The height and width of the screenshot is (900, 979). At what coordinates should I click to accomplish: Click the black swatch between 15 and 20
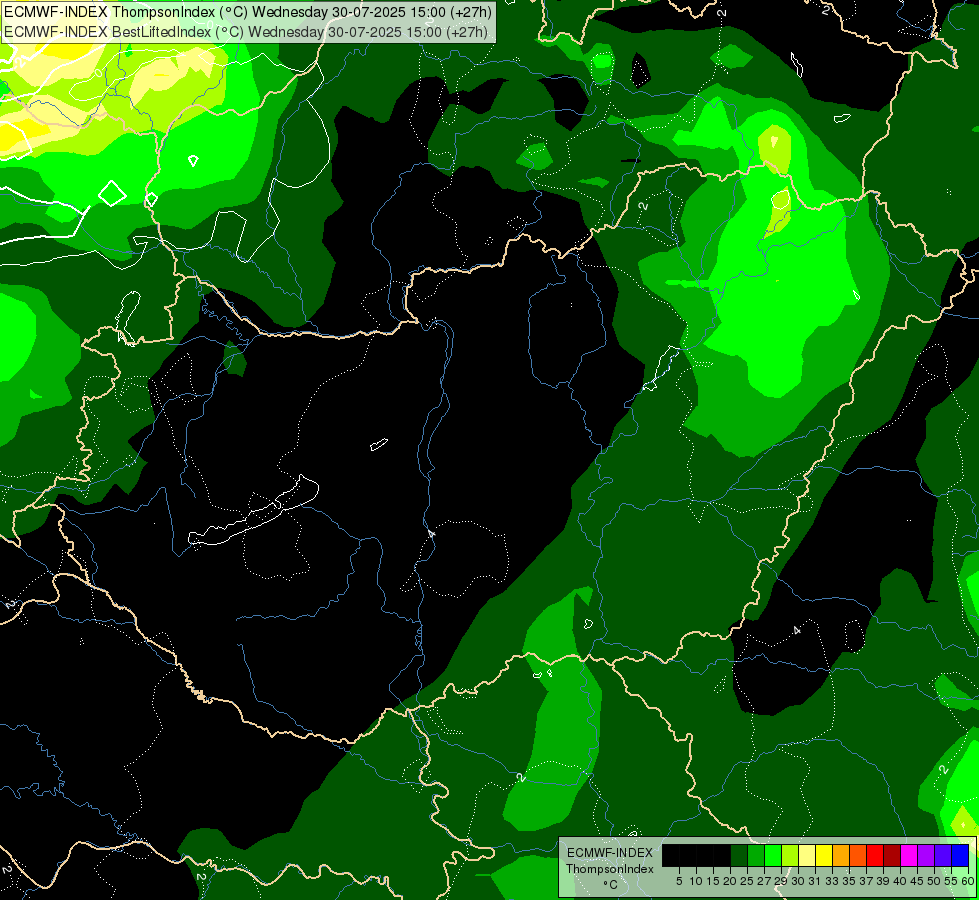pos(722,855)
